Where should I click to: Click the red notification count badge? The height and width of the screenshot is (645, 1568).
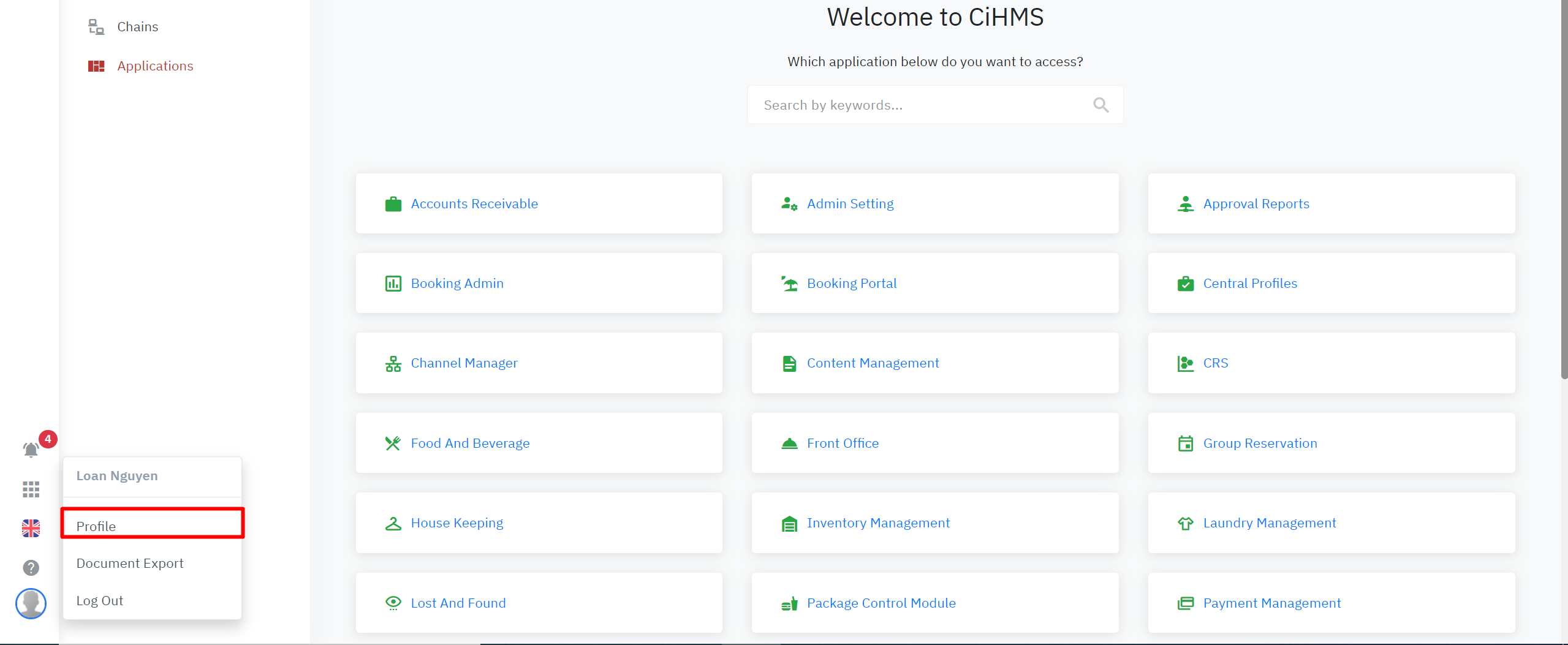point(48,439)
